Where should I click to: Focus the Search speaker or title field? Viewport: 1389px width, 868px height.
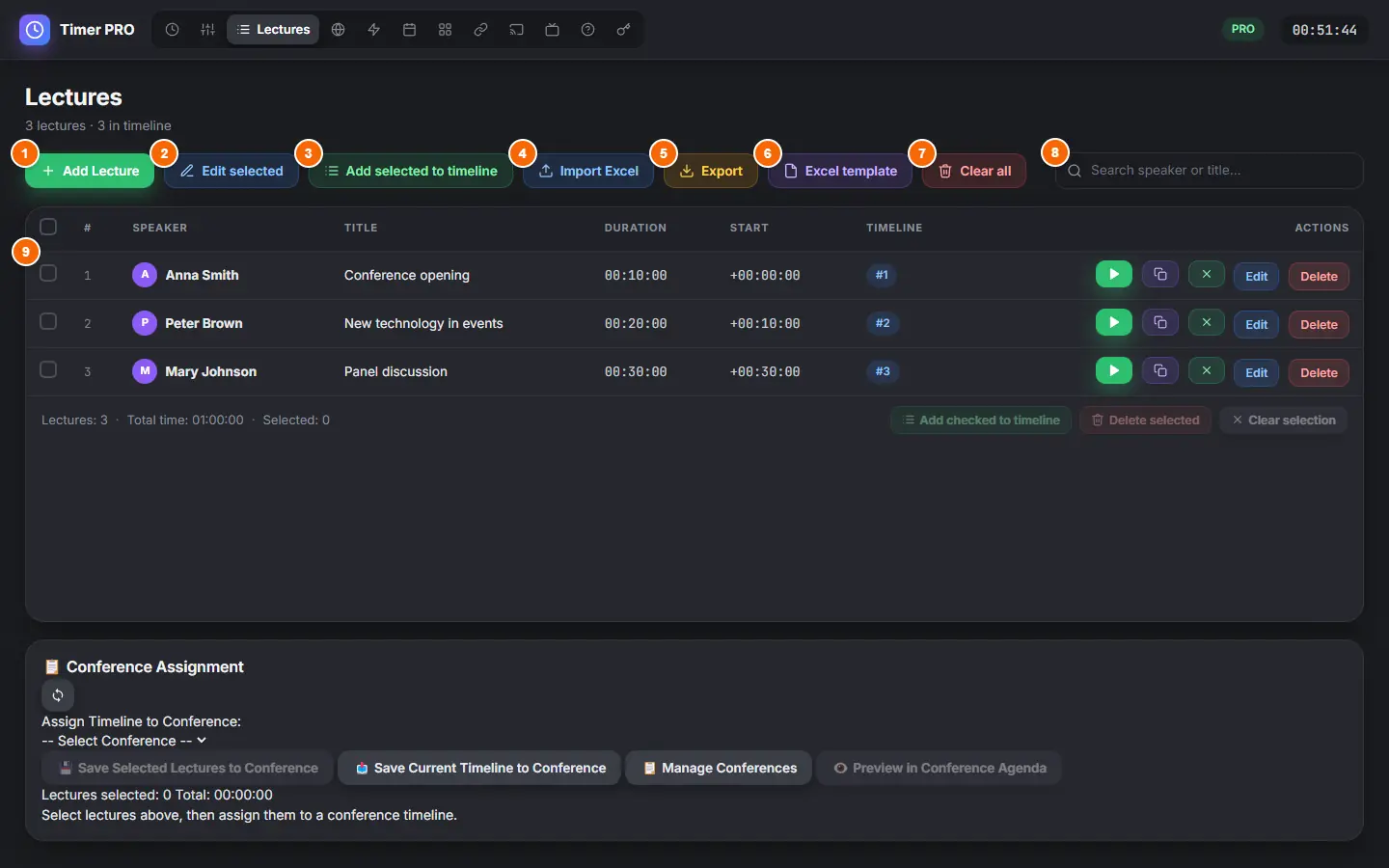tap(1210, 171)
